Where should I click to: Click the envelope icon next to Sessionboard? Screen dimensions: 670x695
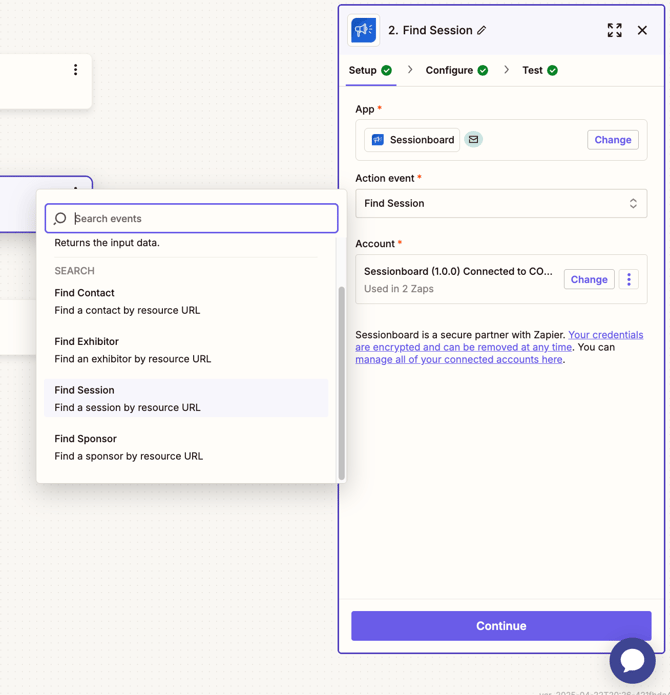click(x=473, y=140)
